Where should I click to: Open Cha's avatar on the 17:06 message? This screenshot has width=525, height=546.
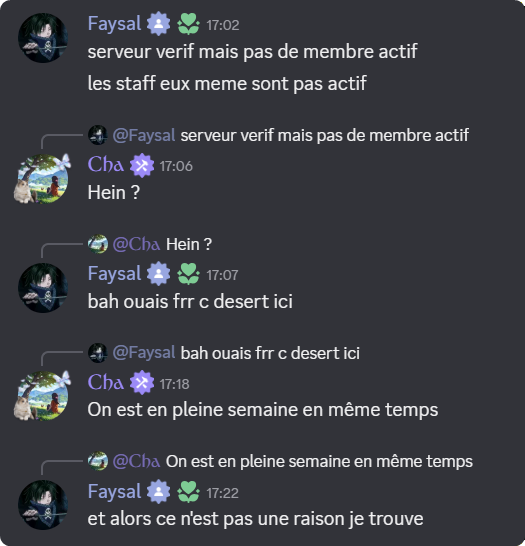point(42,179)
